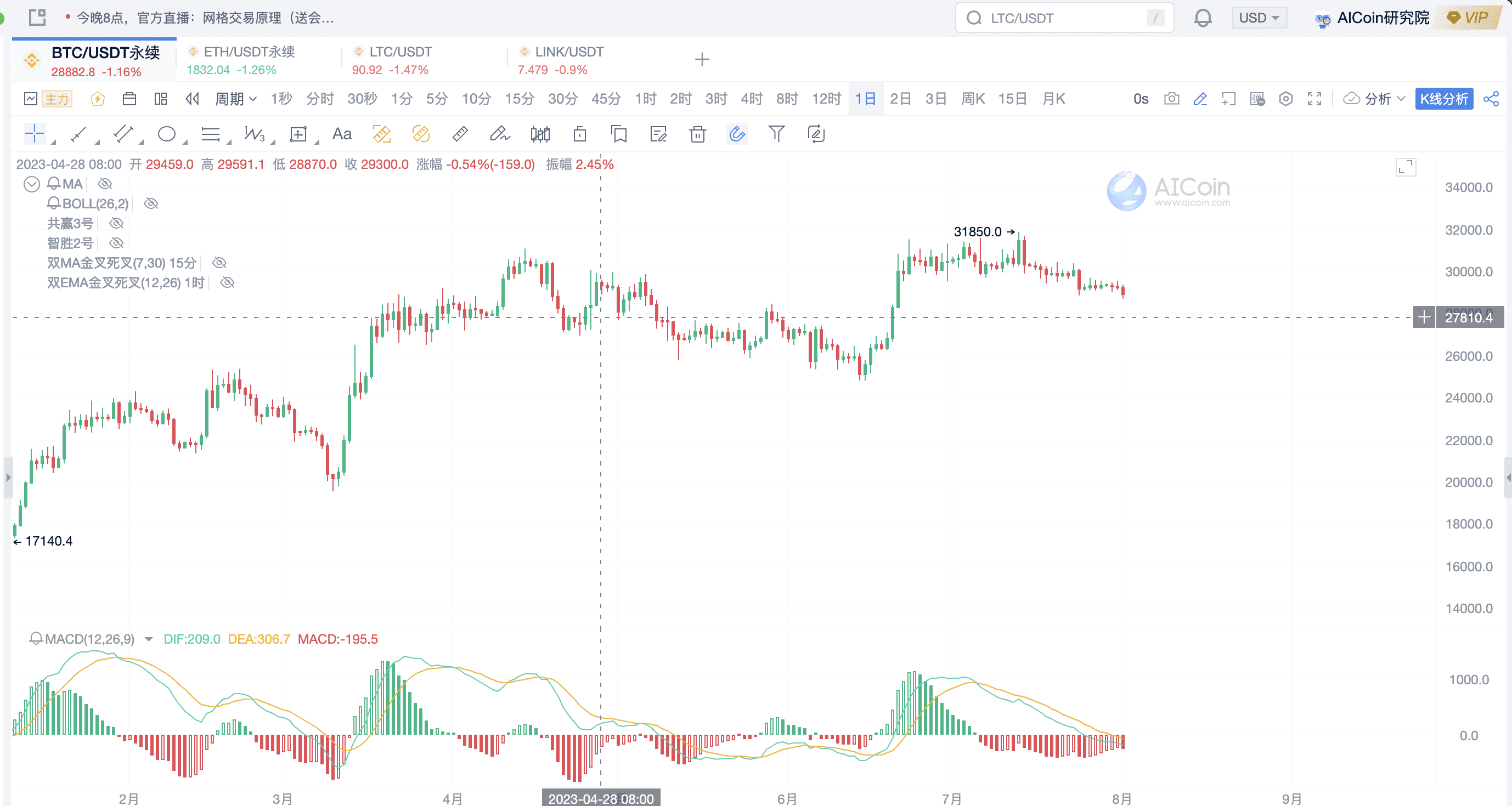Screen dimensions: 1512x806
Task: Click the lightning bolt icon
Action: pyautogui.click(x=98, y=99)
